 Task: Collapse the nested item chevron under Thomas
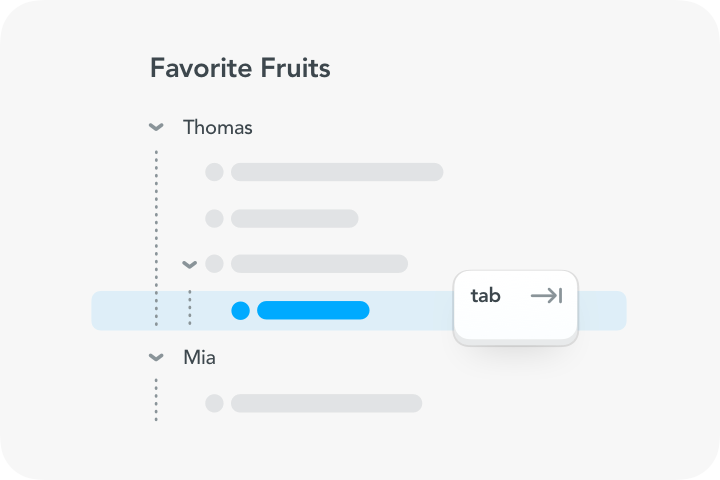point(190,265)
